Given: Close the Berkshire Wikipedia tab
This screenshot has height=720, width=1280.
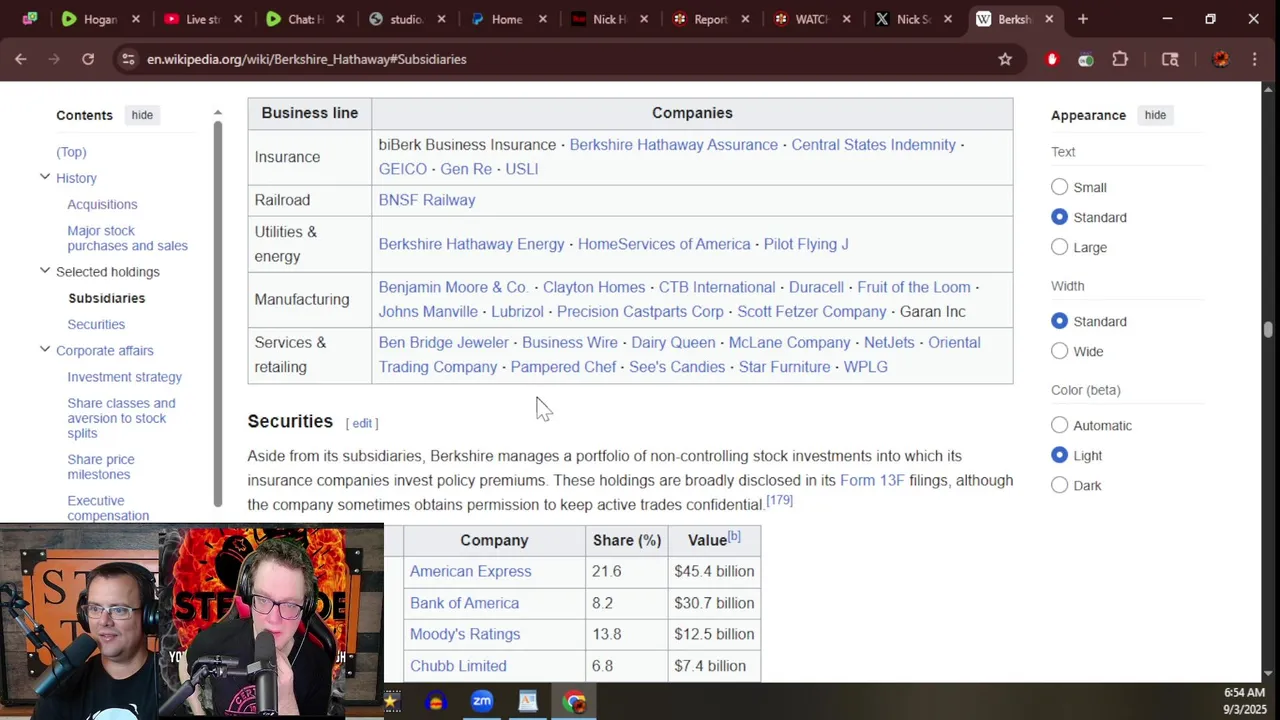Looking at the screenshot, I should (x=1049, y=19).
